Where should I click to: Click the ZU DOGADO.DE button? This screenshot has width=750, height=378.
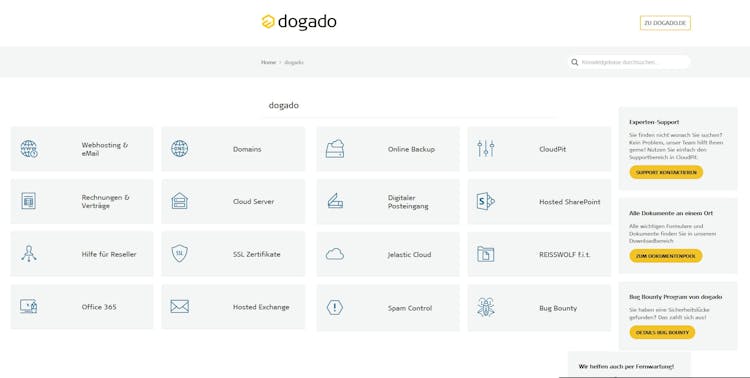click(x=665, y=23)
